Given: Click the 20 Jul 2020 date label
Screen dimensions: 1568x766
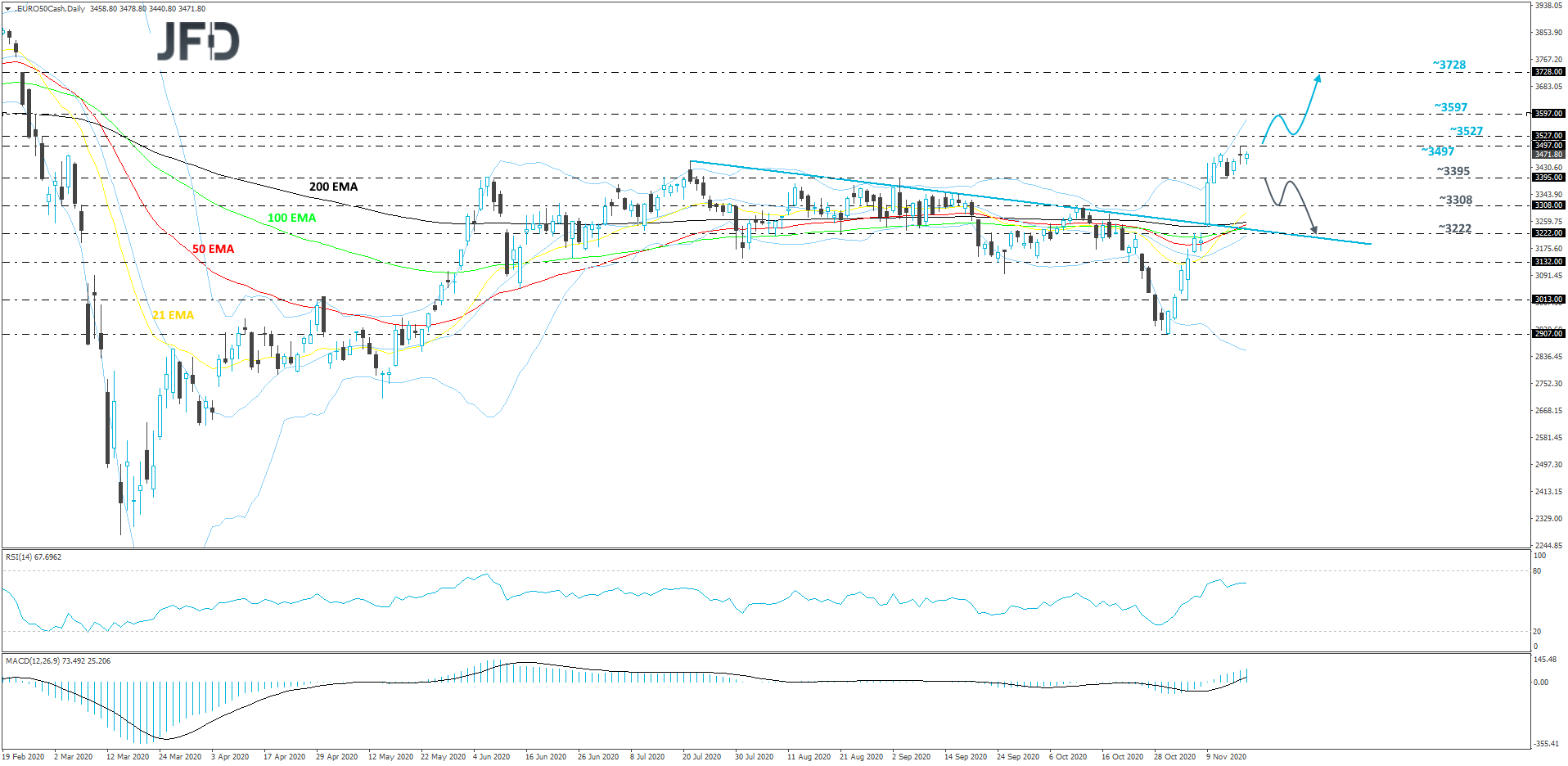Looking at the screenshot, I should [702, 757].
